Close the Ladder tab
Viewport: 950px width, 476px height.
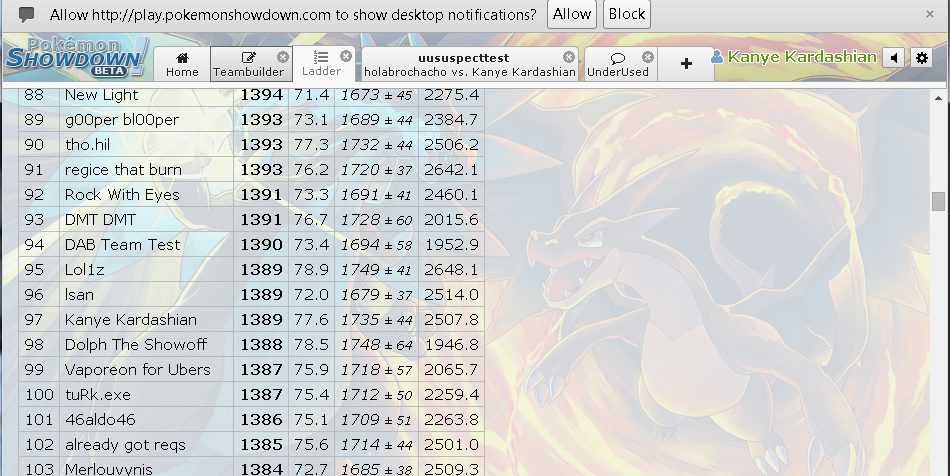(x=345, y=56)
